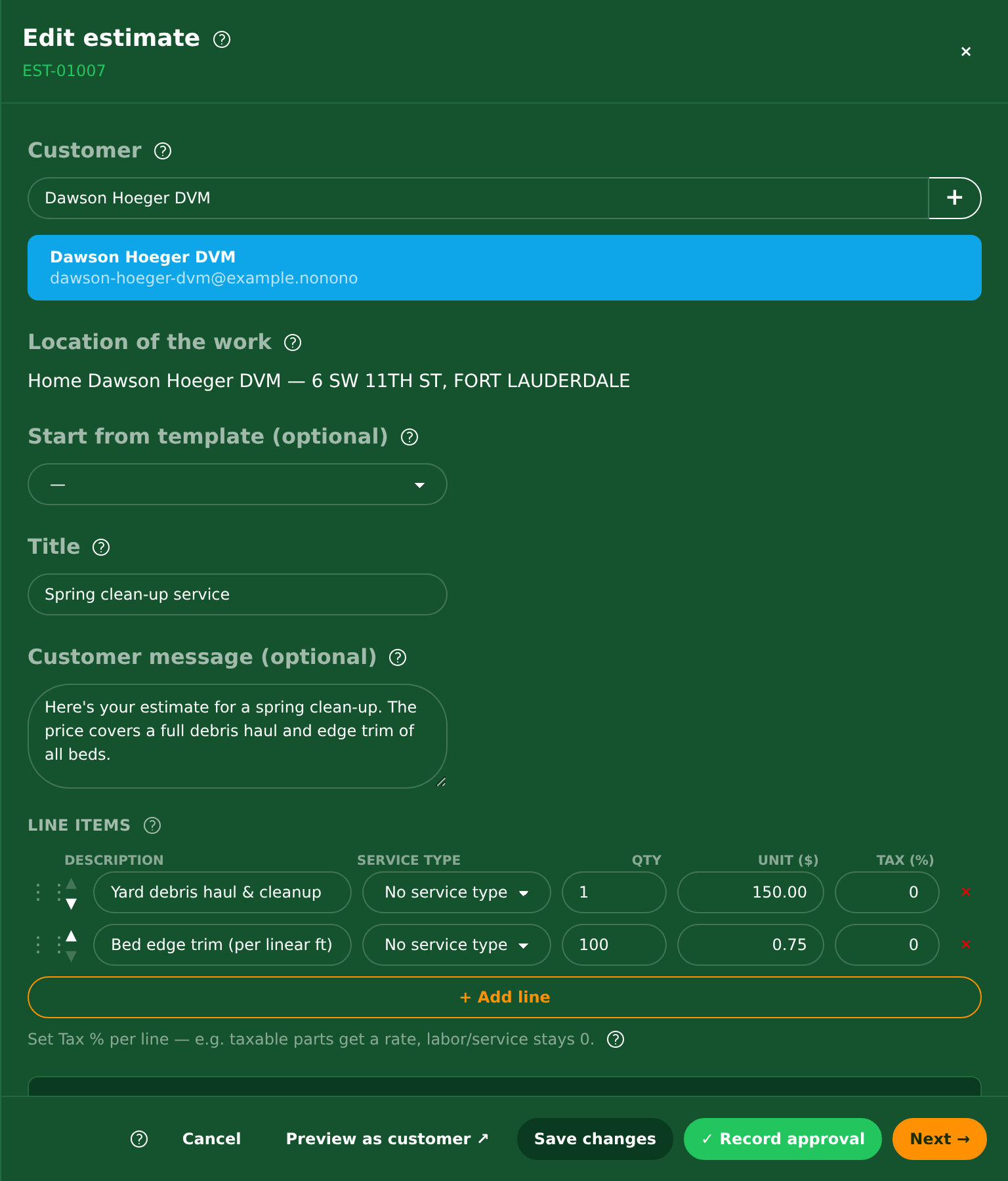Open help icon next to Customer heading
This screenshot has height=1181, width=1008.
(x=163, y=151)
